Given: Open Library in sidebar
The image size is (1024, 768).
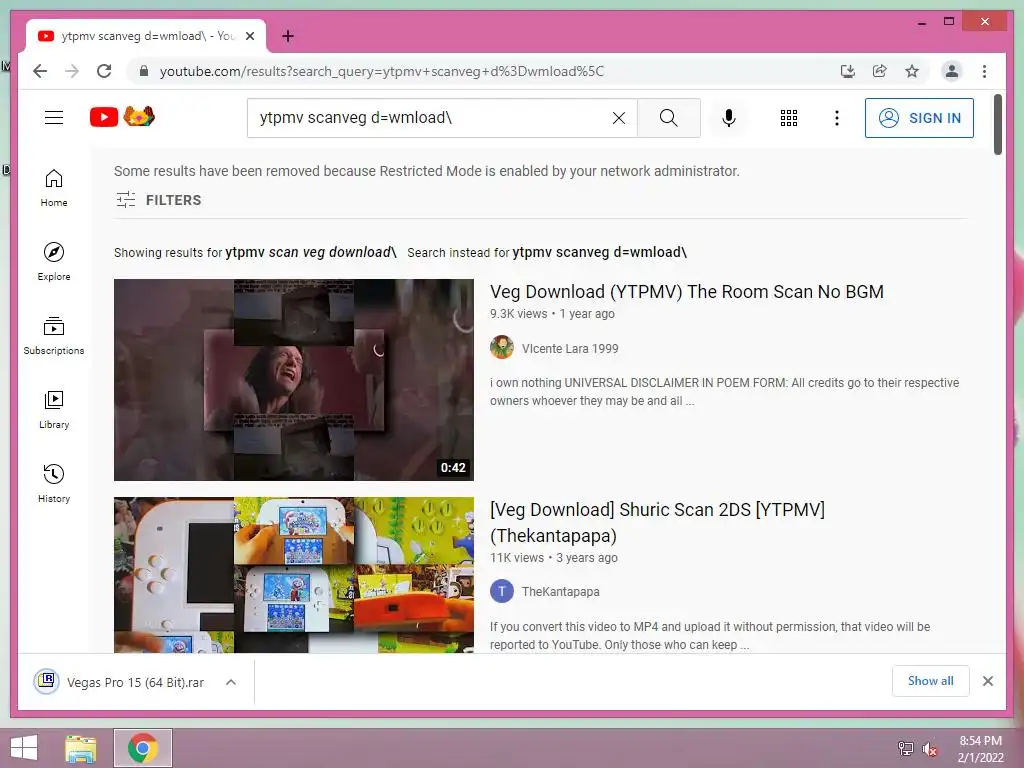Looking at the screenshot, I should (54, 409).
